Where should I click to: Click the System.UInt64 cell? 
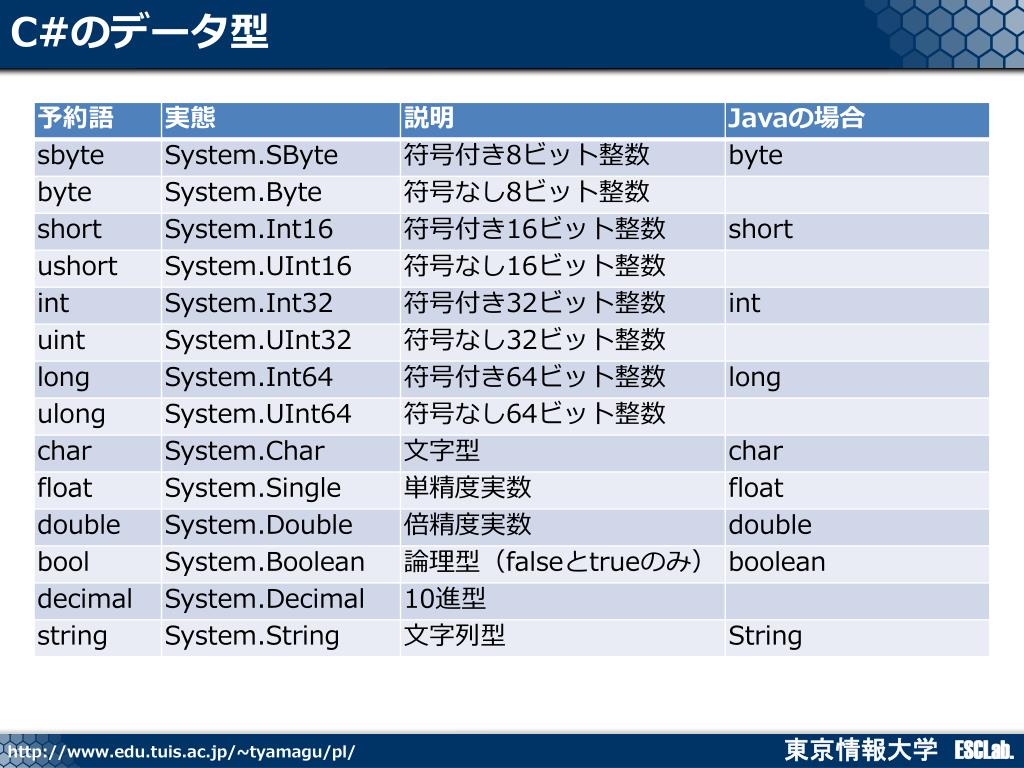(280, 415)
